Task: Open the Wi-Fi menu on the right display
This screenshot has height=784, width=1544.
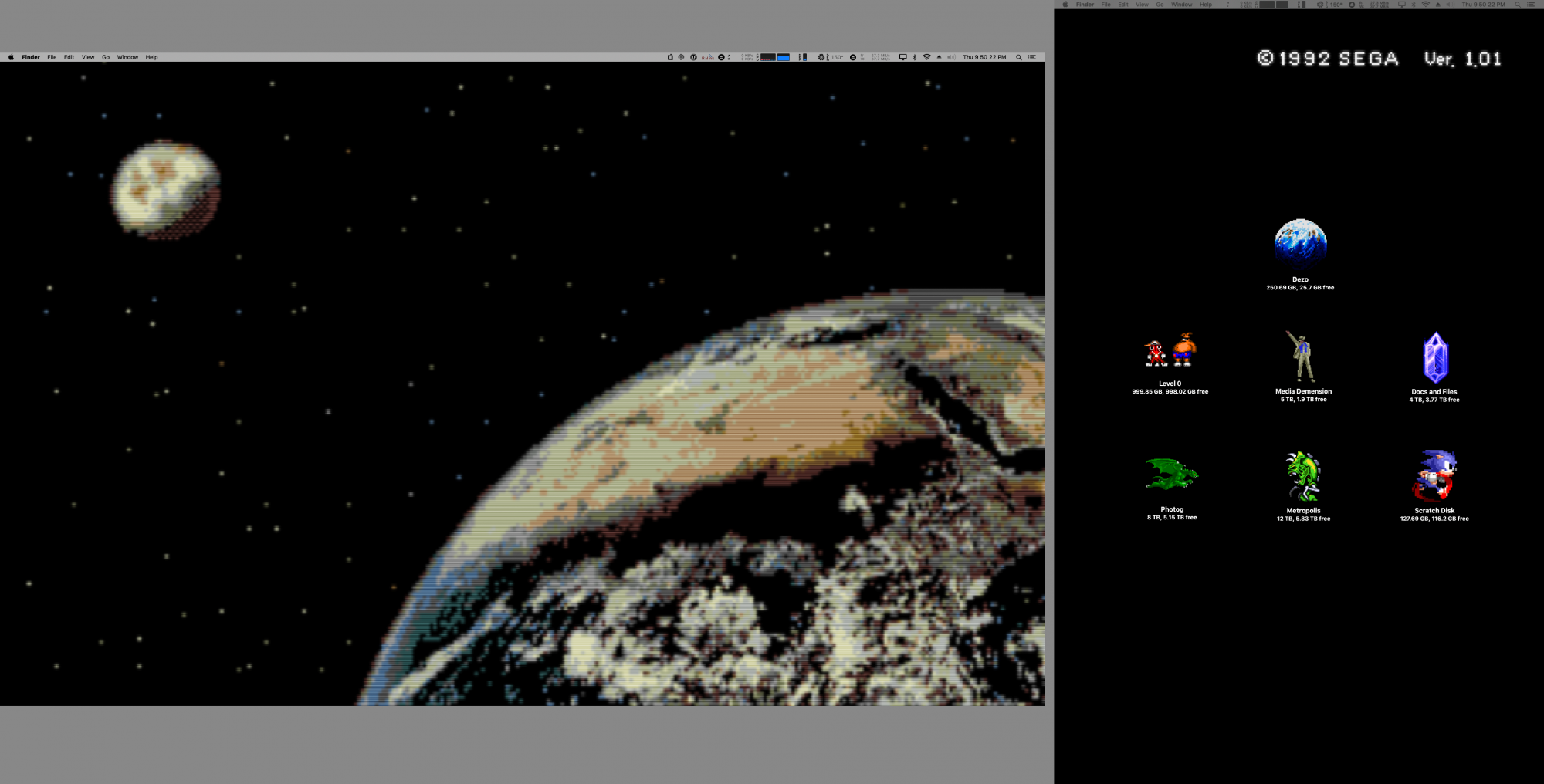Action: [1426, 5]
